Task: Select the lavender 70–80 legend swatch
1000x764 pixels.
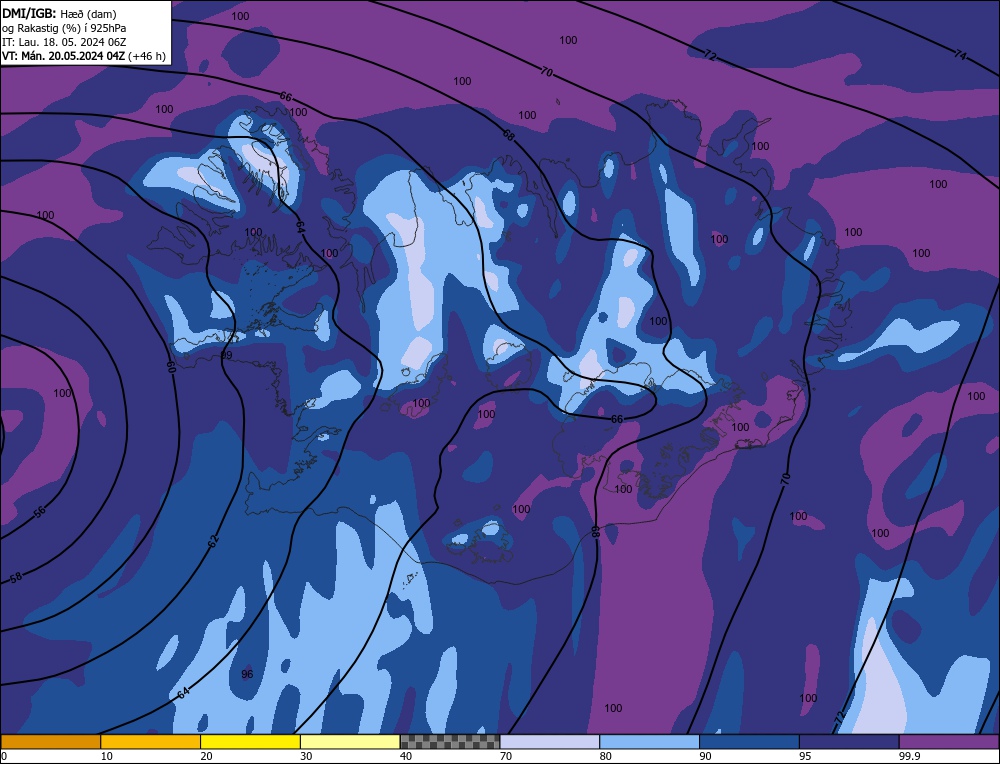Action: point(550,742)
